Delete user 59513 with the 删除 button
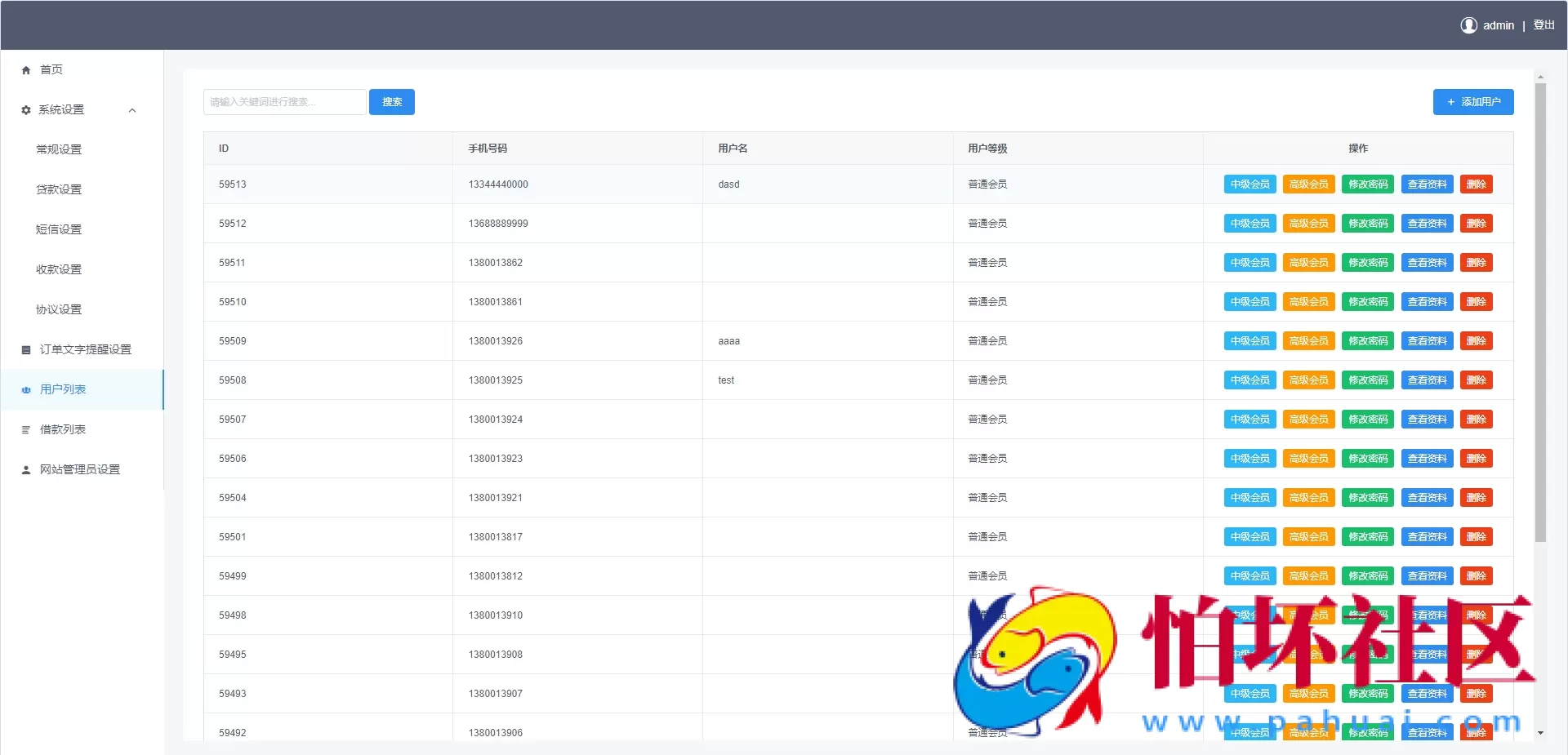 point(1477,184)
